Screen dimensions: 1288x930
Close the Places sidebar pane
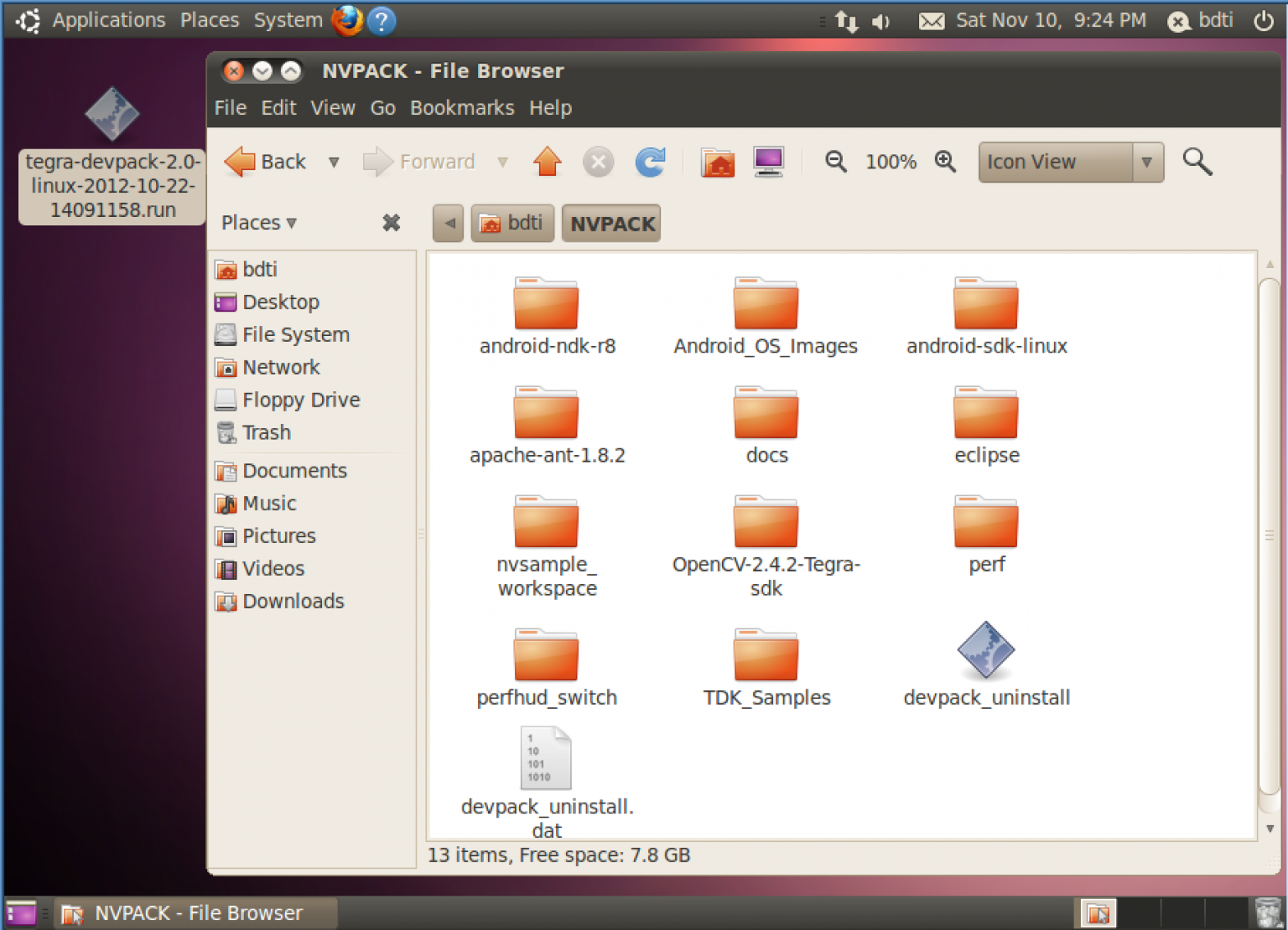[391, 223]
